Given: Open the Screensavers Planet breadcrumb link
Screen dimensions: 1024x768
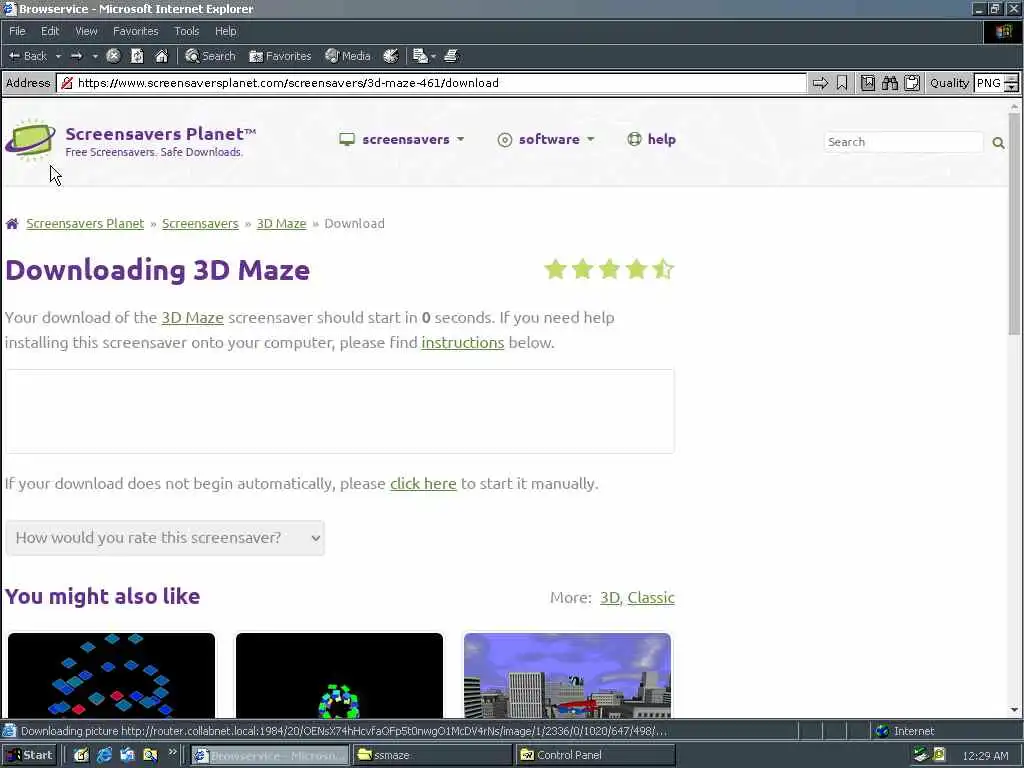Looking at the screenshot, I should 85,223.
